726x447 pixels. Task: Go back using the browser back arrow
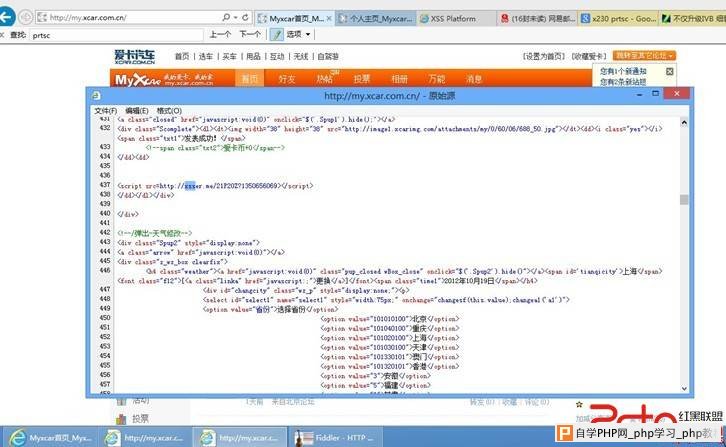6,17
